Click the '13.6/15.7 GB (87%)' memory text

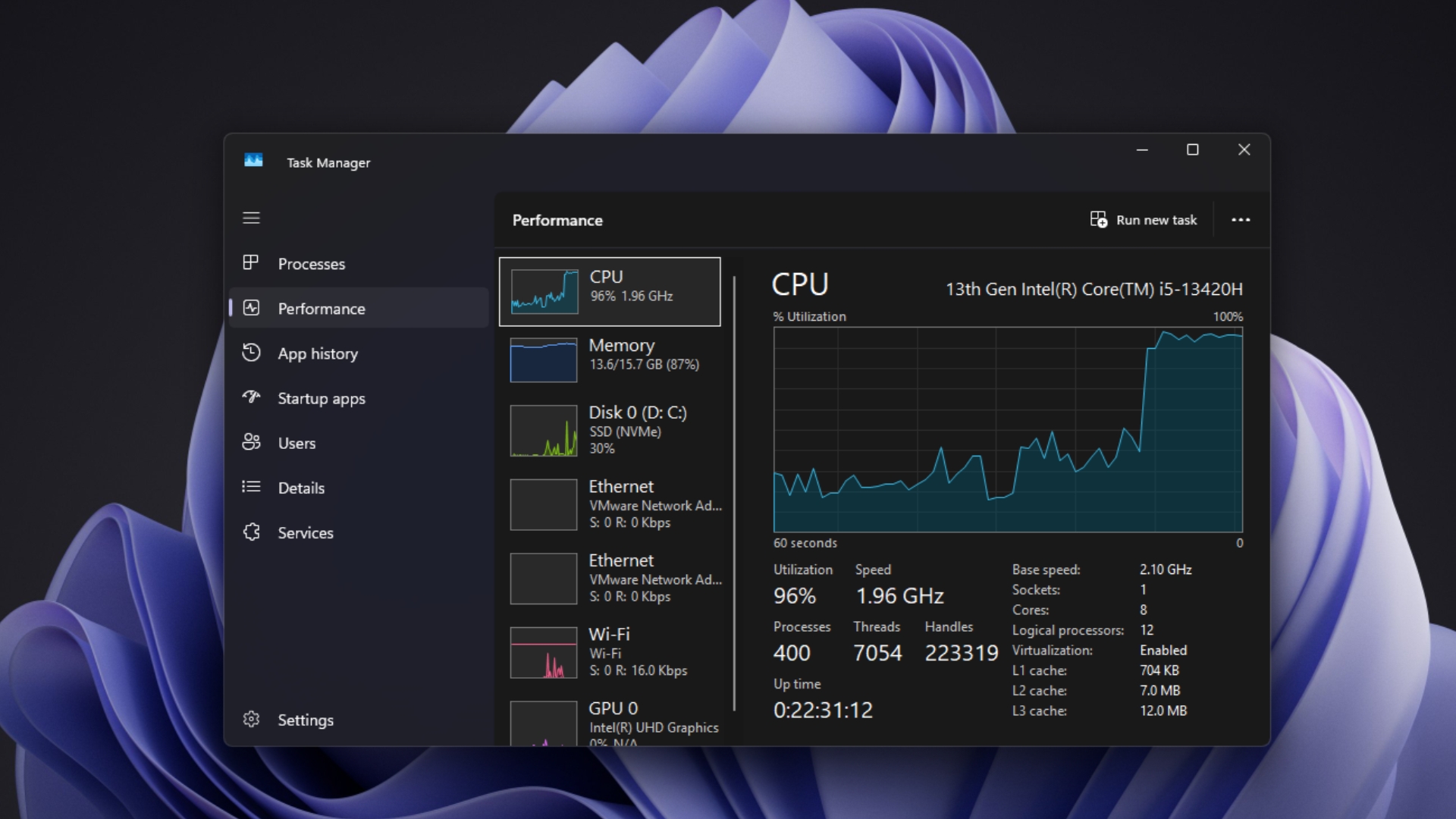645,365
